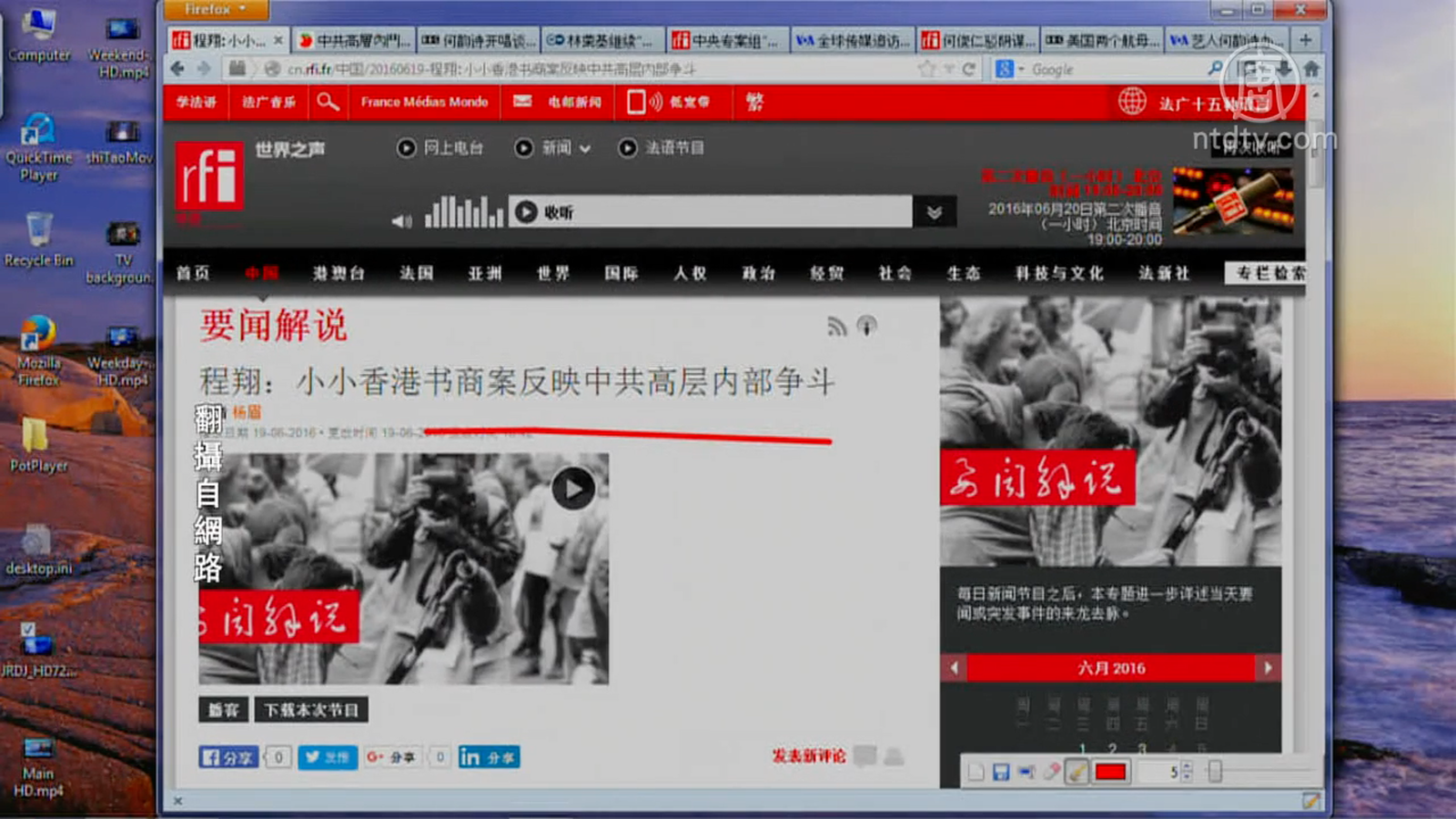The width and height of the screenshot is (1456, 819).
Task: Reload the page with the refresh button
Action: click(x=969, y=69)
